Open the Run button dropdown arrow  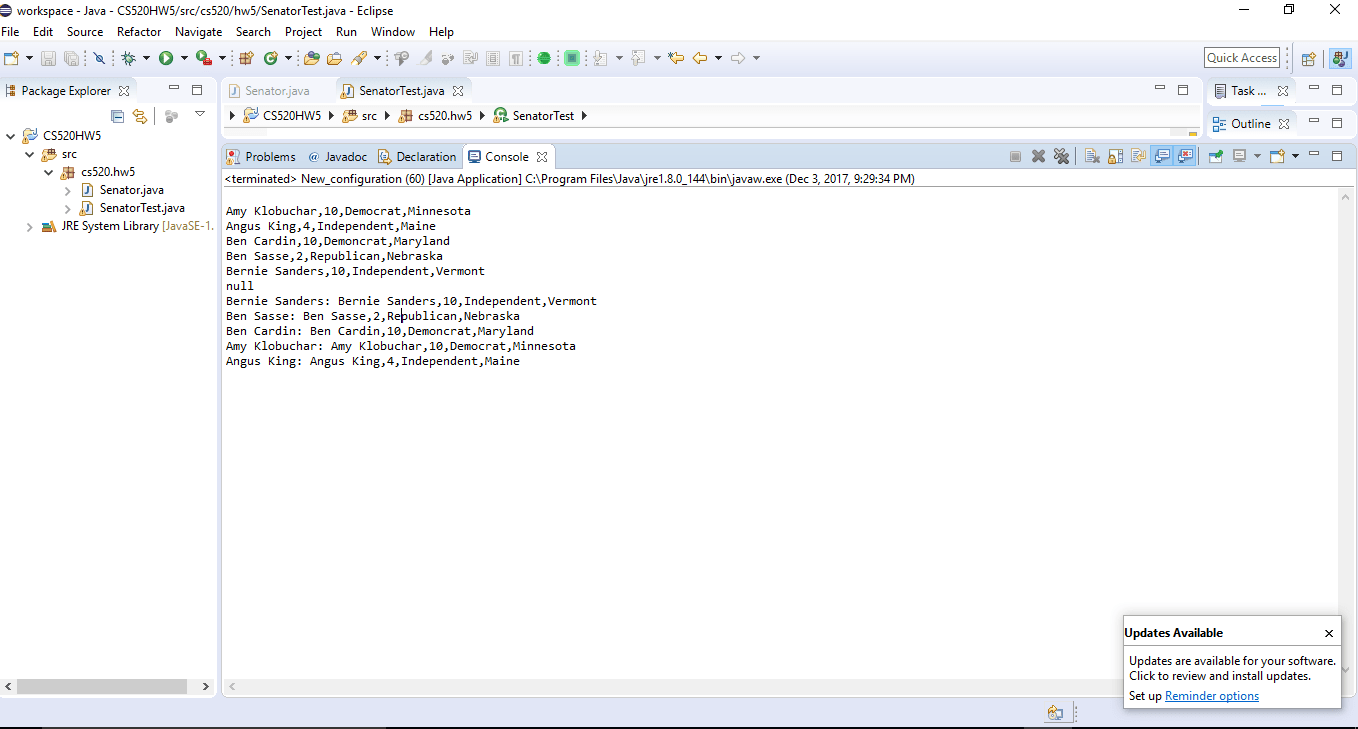184,58
